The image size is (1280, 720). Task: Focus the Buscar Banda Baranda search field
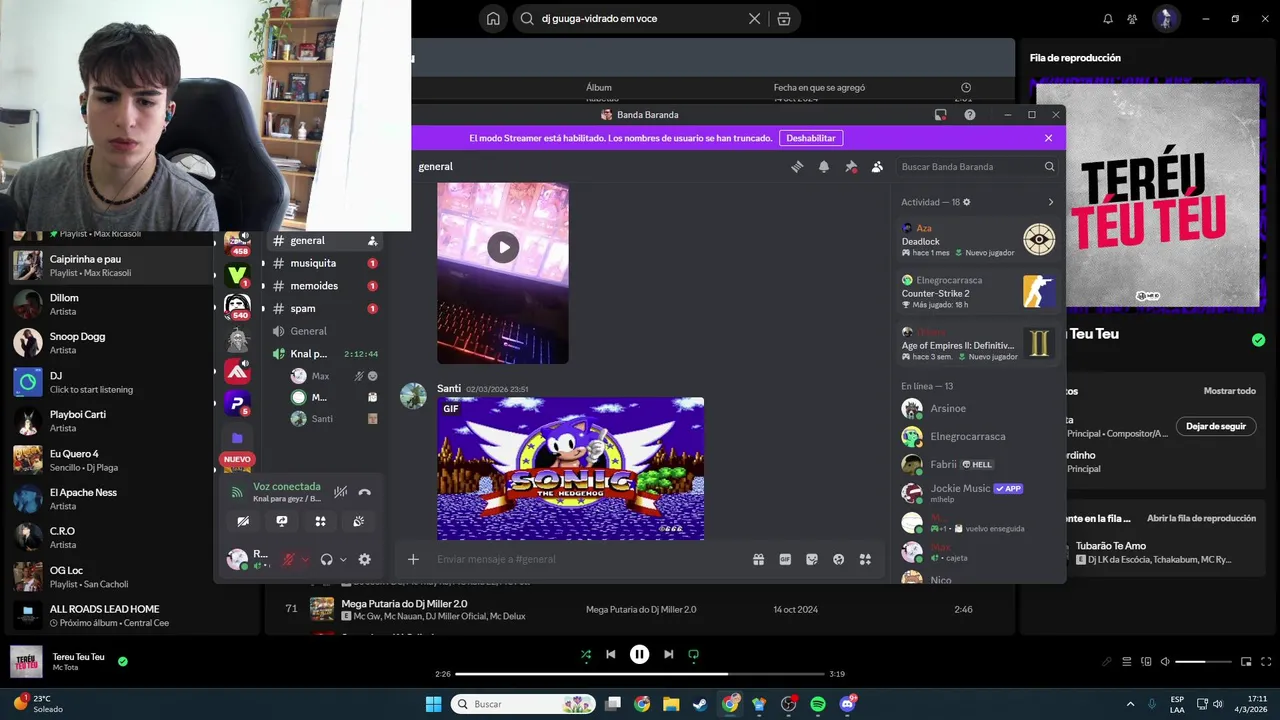click(976, 167)
